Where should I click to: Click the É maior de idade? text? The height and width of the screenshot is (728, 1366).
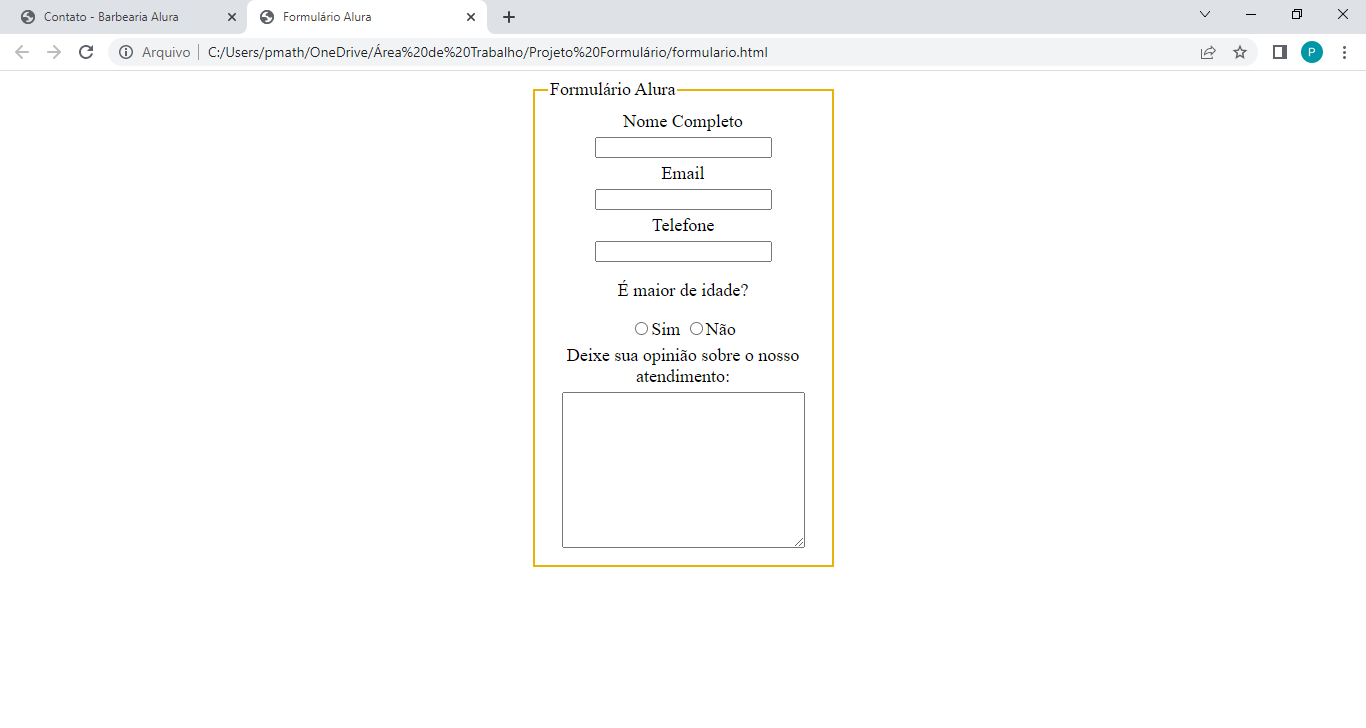[x=683, y=291]
